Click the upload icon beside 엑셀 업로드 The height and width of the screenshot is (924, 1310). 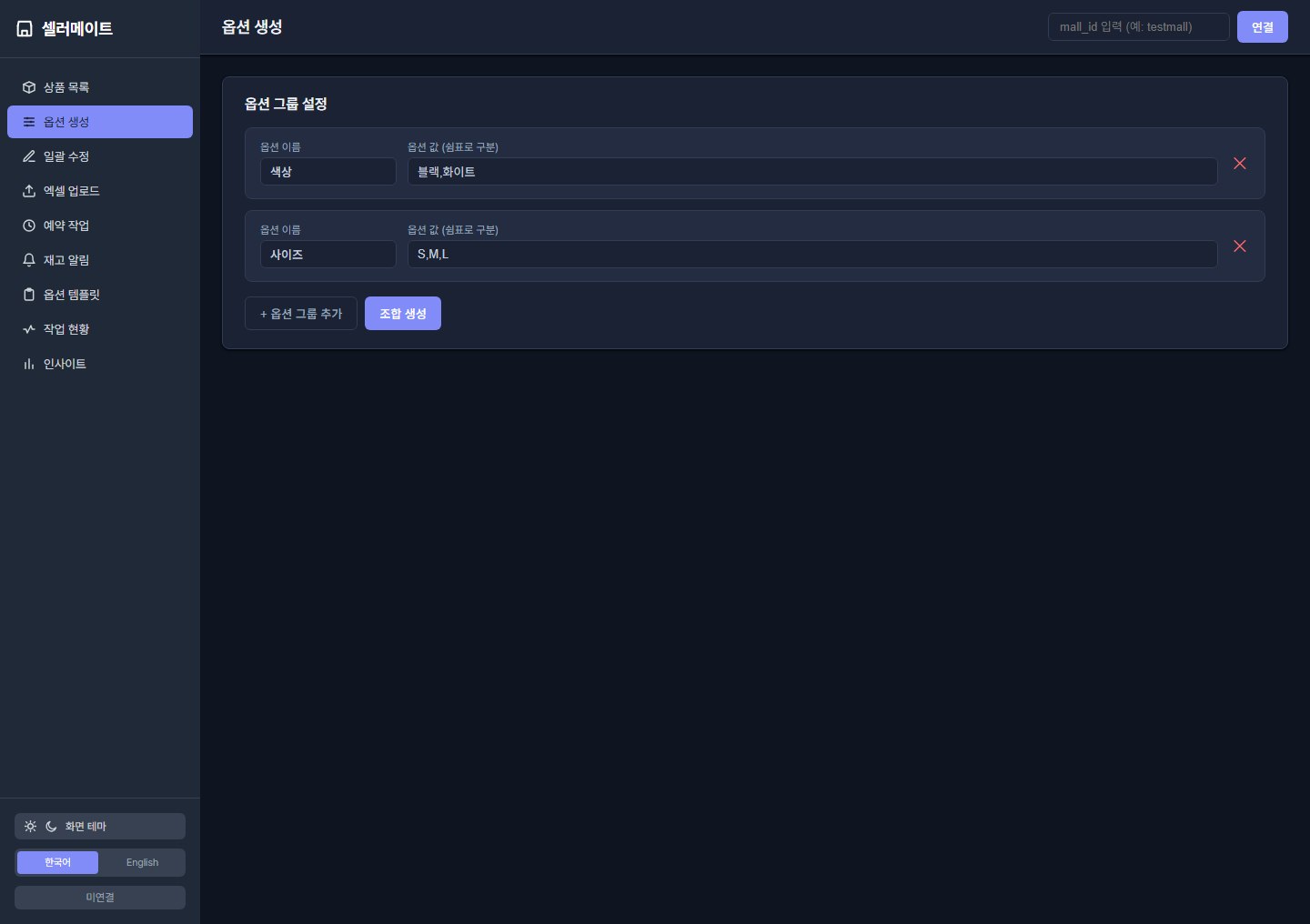coord(29,191)
